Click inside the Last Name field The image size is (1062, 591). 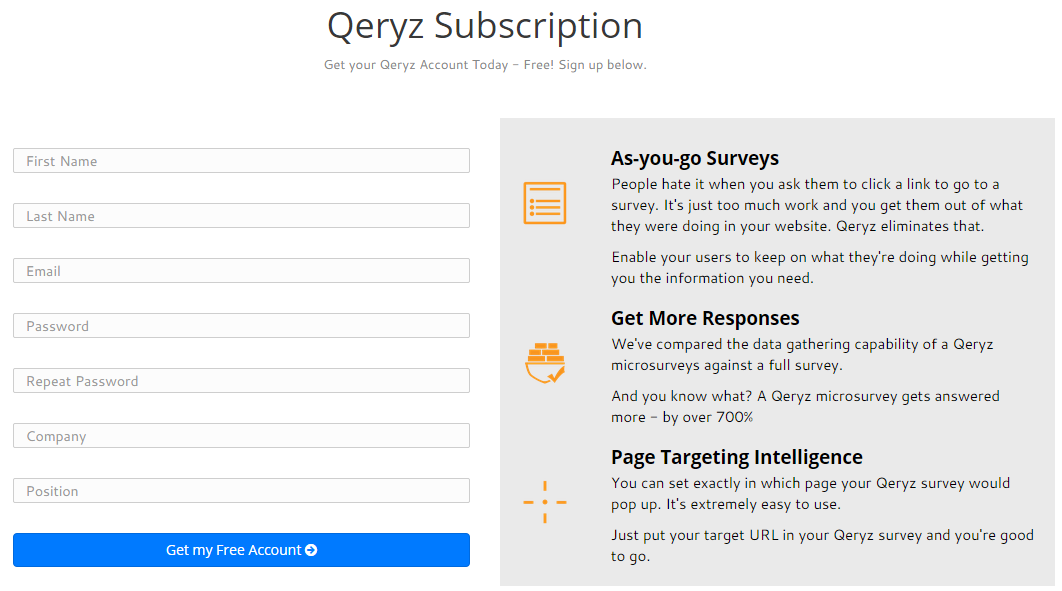tap(240, 215)
